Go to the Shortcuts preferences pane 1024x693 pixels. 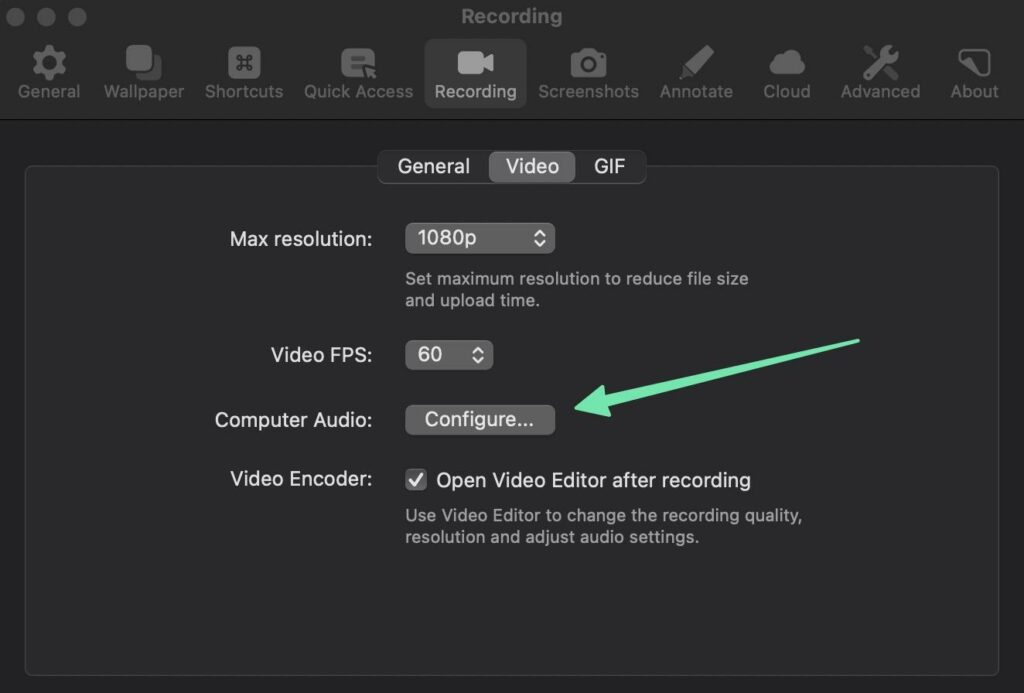pos(244,65)
